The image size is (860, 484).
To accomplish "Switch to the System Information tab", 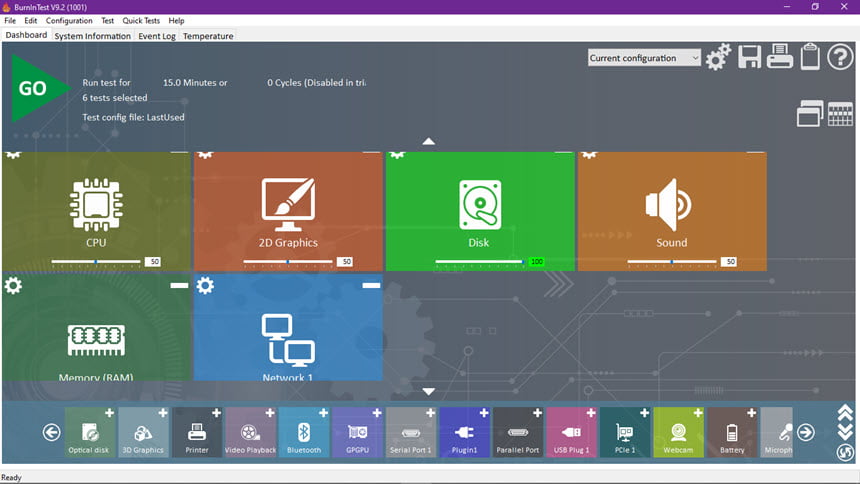I will click(92, 36).
